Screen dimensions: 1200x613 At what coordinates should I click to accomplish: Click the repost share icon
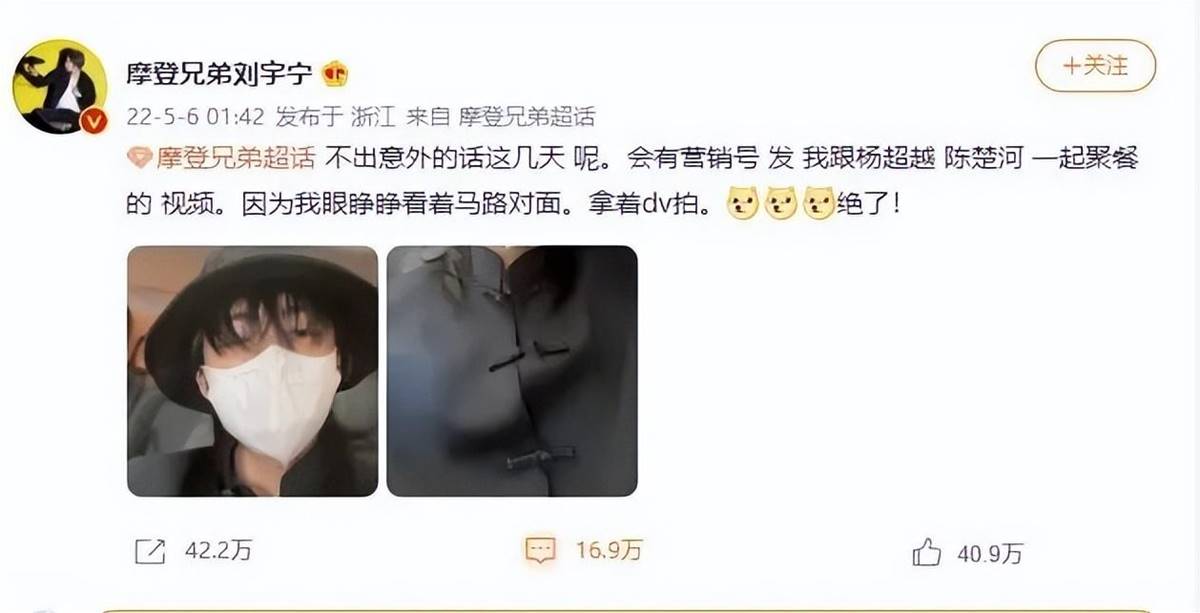click(x=149, y=550)
